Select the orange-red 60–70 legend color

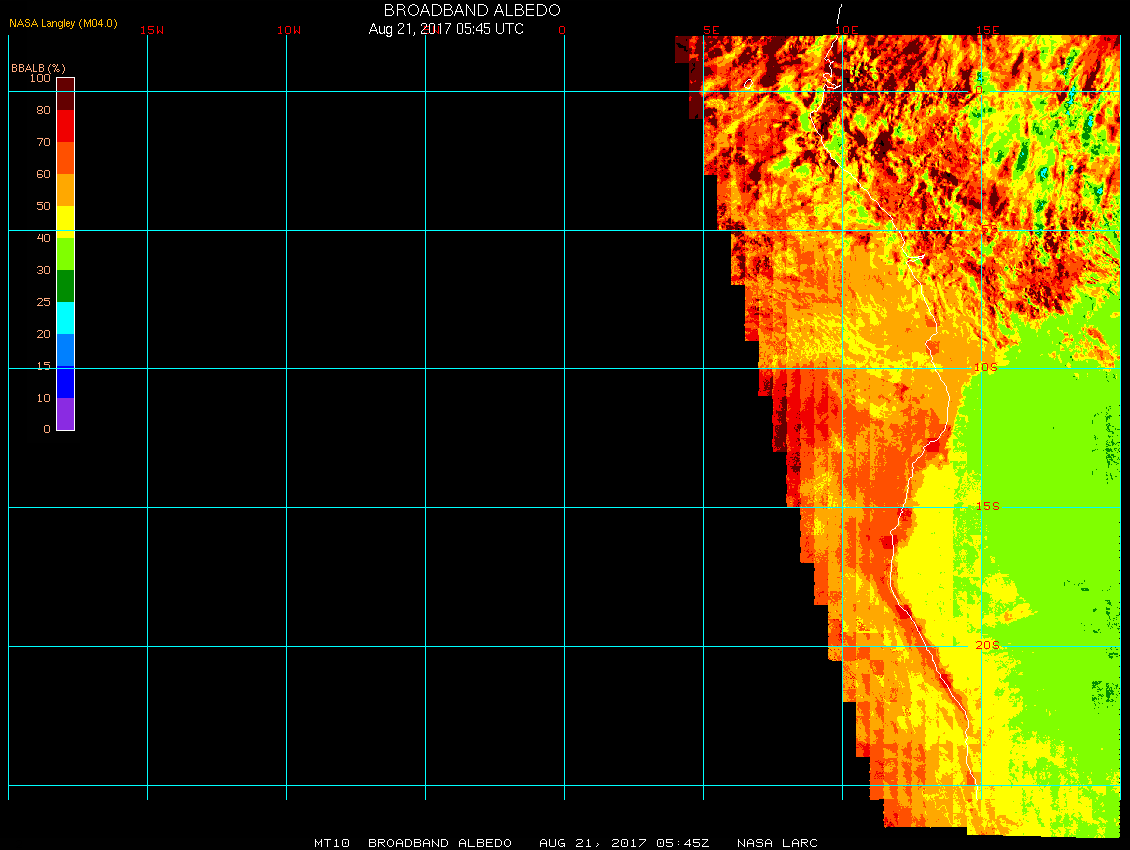tap(66, 158)
